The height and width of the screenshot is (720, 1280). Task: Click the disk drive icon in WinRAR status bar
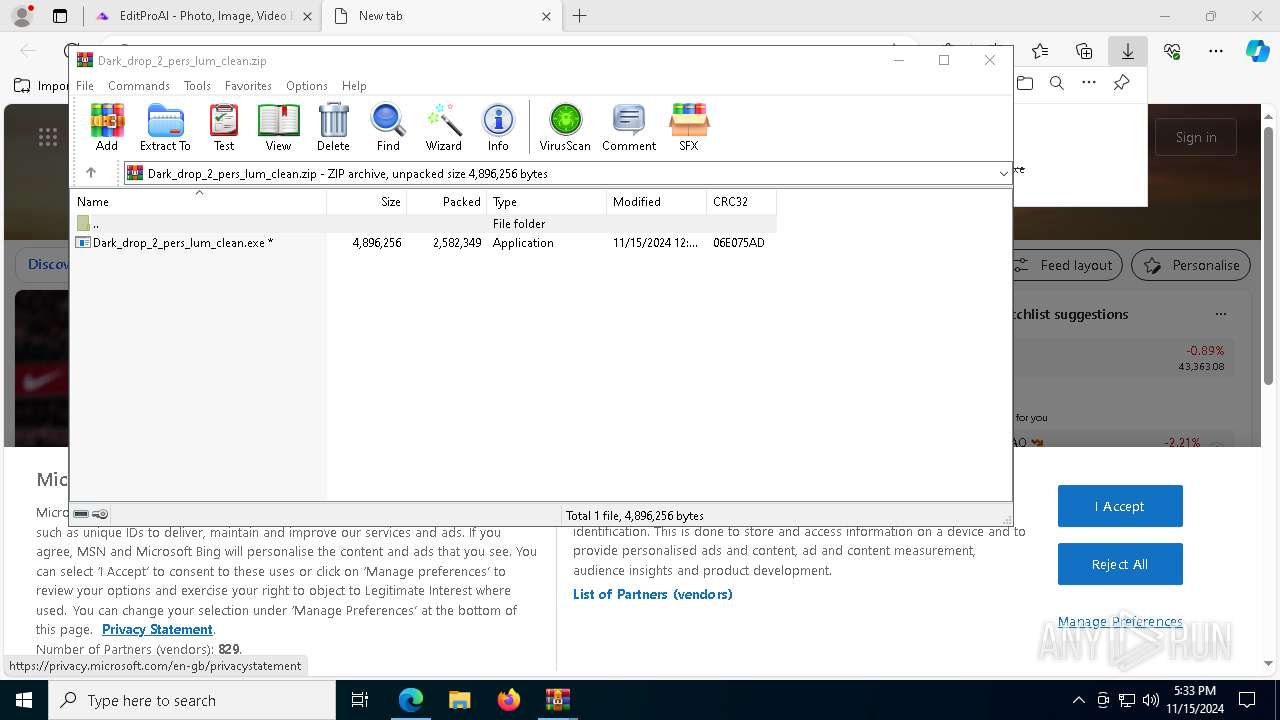click(81, 514)
